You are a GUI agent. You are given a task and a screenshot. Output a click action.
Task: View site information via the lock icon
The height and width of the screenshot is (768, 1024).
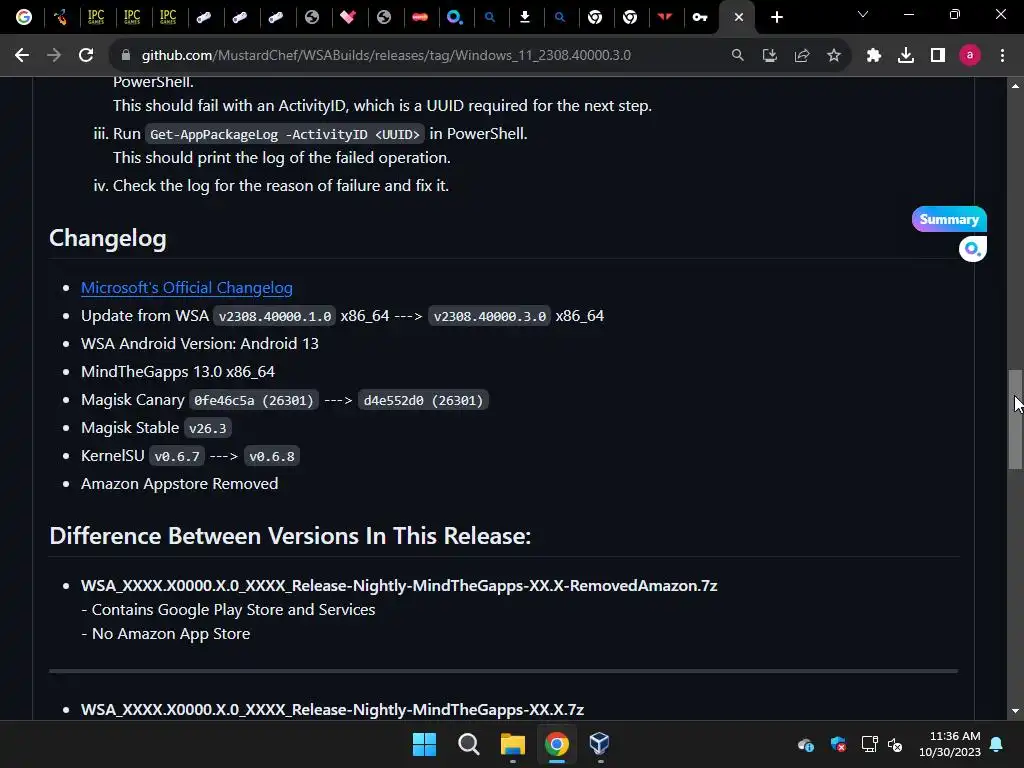pos(126,56)
